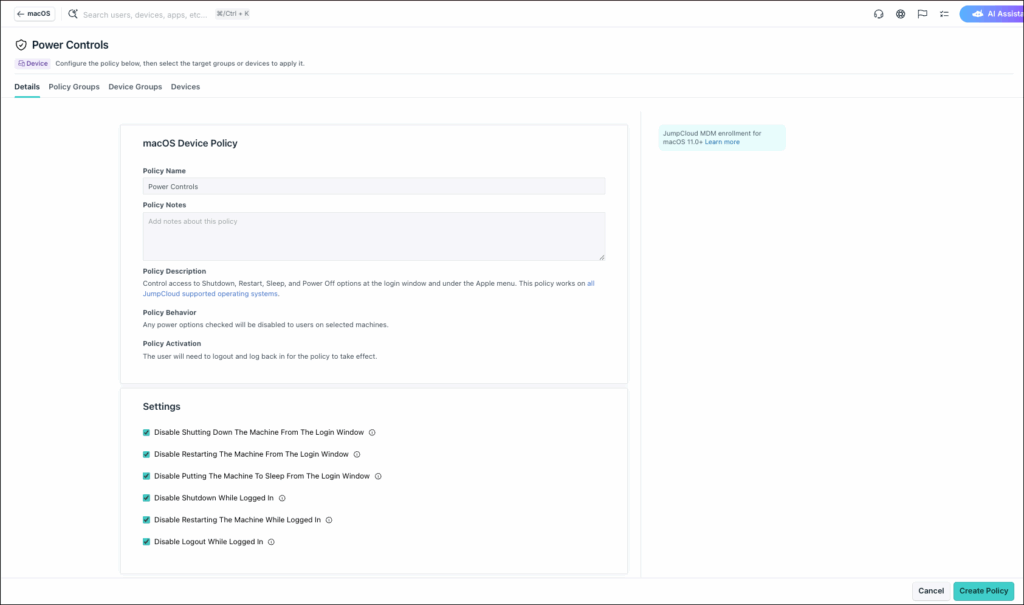Click the ⌘/Ctrl + K shortcut hint

(232, 14)
